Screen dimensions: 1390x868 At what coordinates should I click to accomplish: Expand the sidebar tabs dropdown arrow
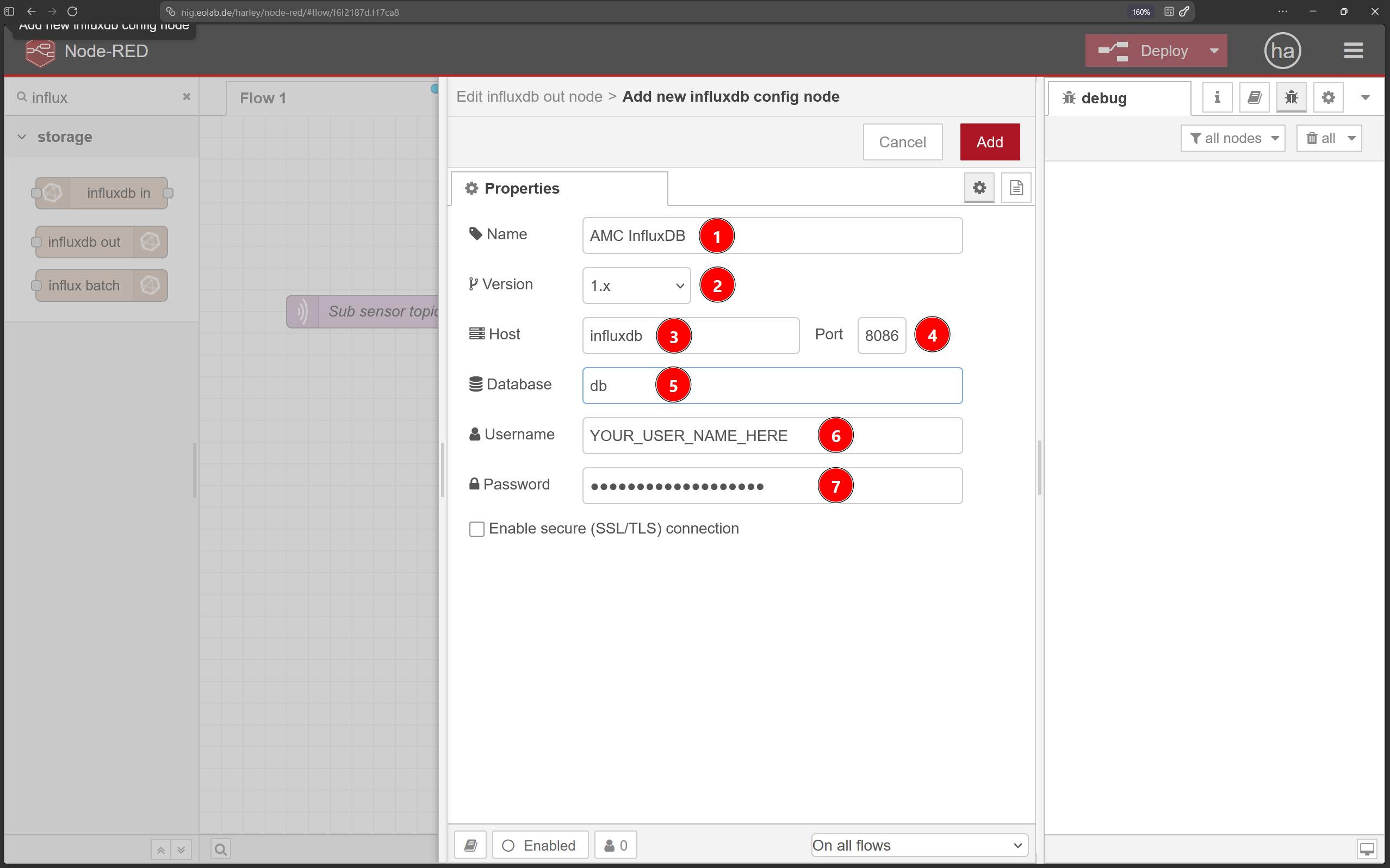pos(1366,97)
